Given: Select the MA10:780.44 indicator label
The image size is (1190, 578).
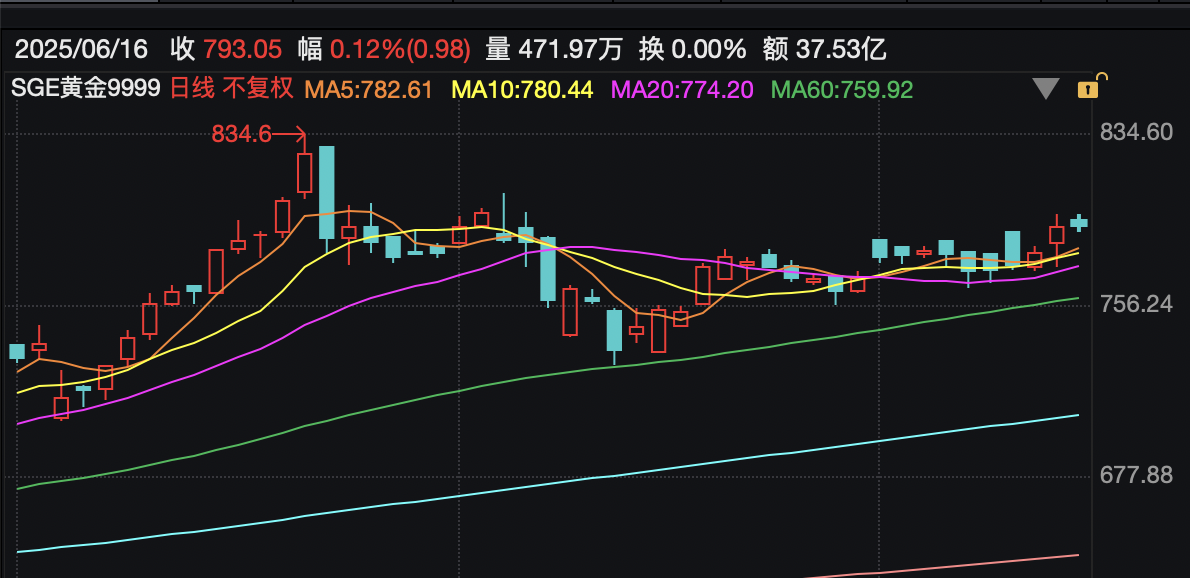Looking at the screenshot, I should 522,90.
